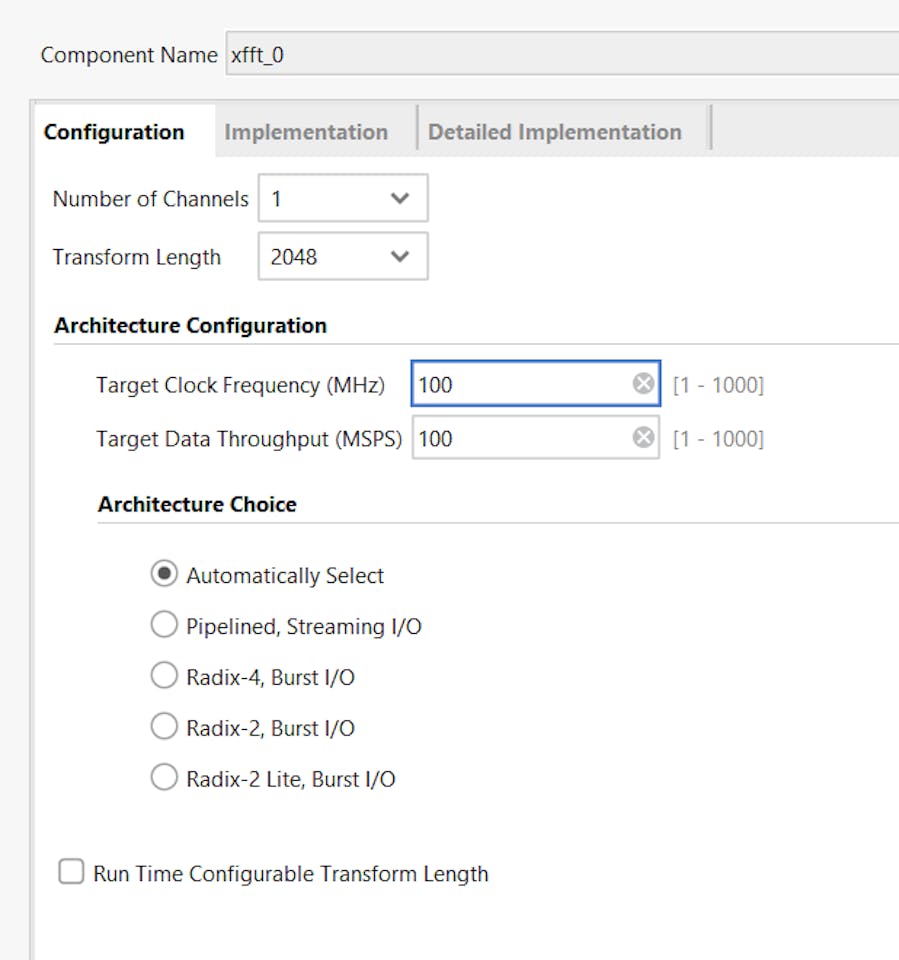899x960 pixels.
Task: Clear the Target Clock Frequency field icon
Action: tap(644, 384)
